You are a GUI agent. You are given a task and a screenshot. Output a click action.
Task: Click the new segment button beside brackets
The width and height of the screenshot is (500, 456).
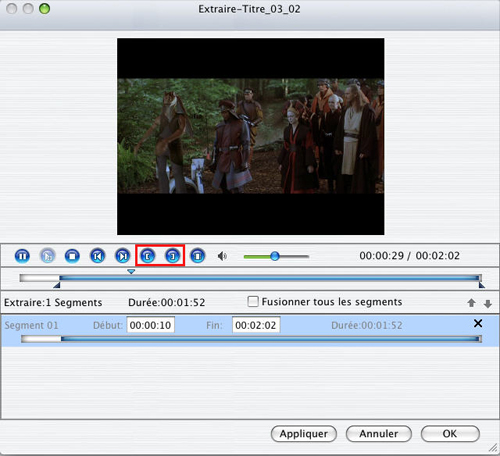[x=198, y=256]
